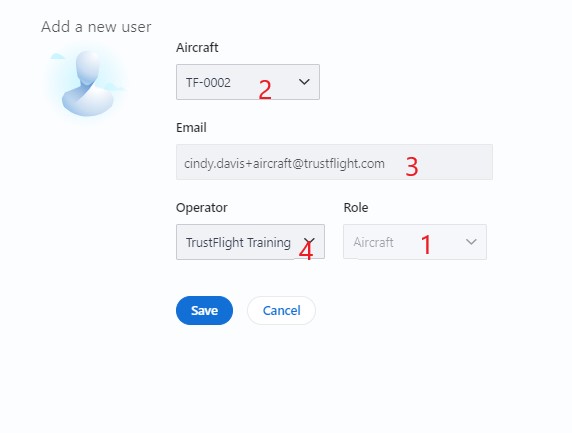Cancel adding the new user
The width and height of the screenshot is (572, 433).
[x=281, y=310]
